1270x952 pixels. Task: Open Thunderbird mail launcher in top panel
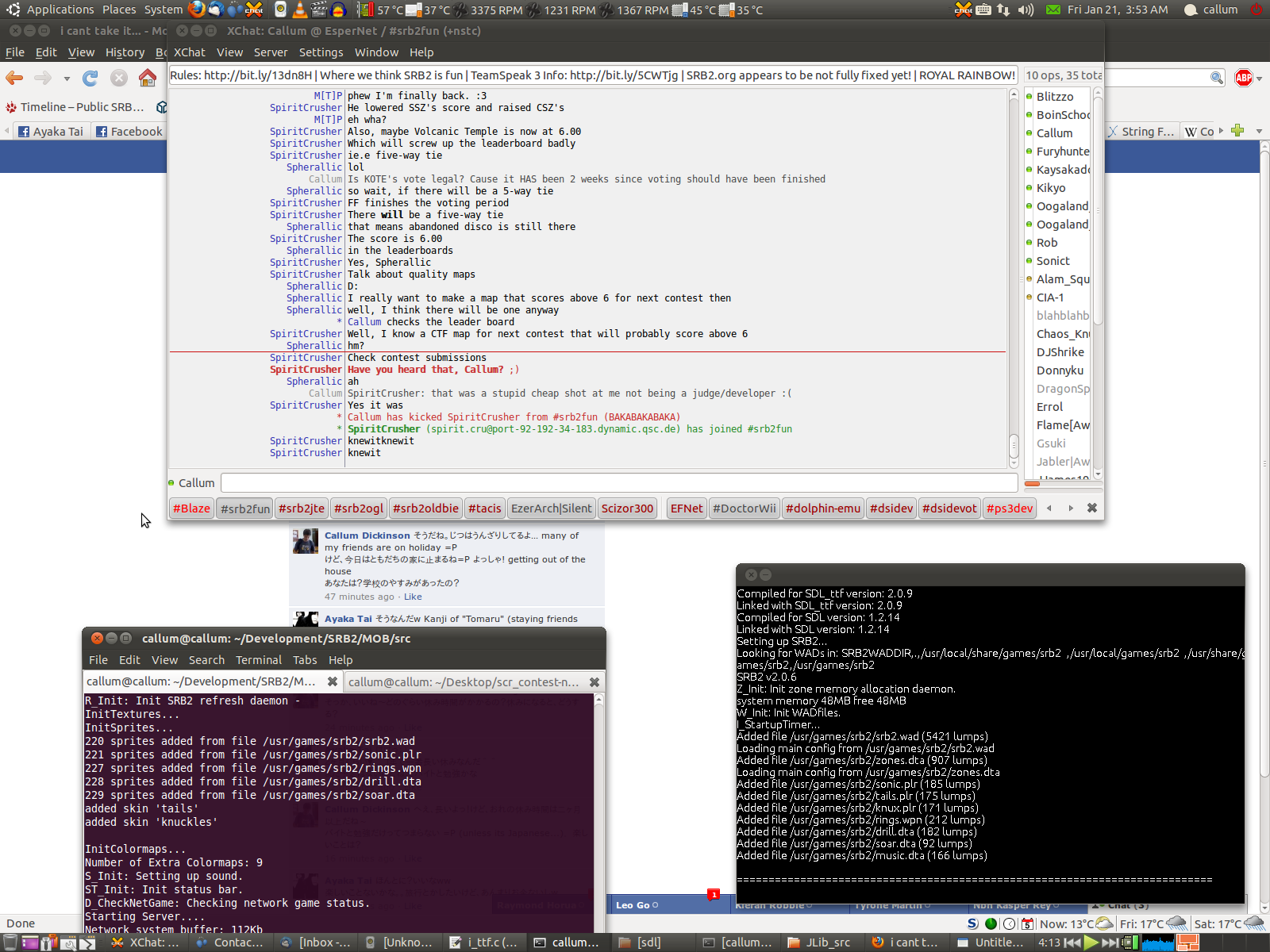[216, 10]
